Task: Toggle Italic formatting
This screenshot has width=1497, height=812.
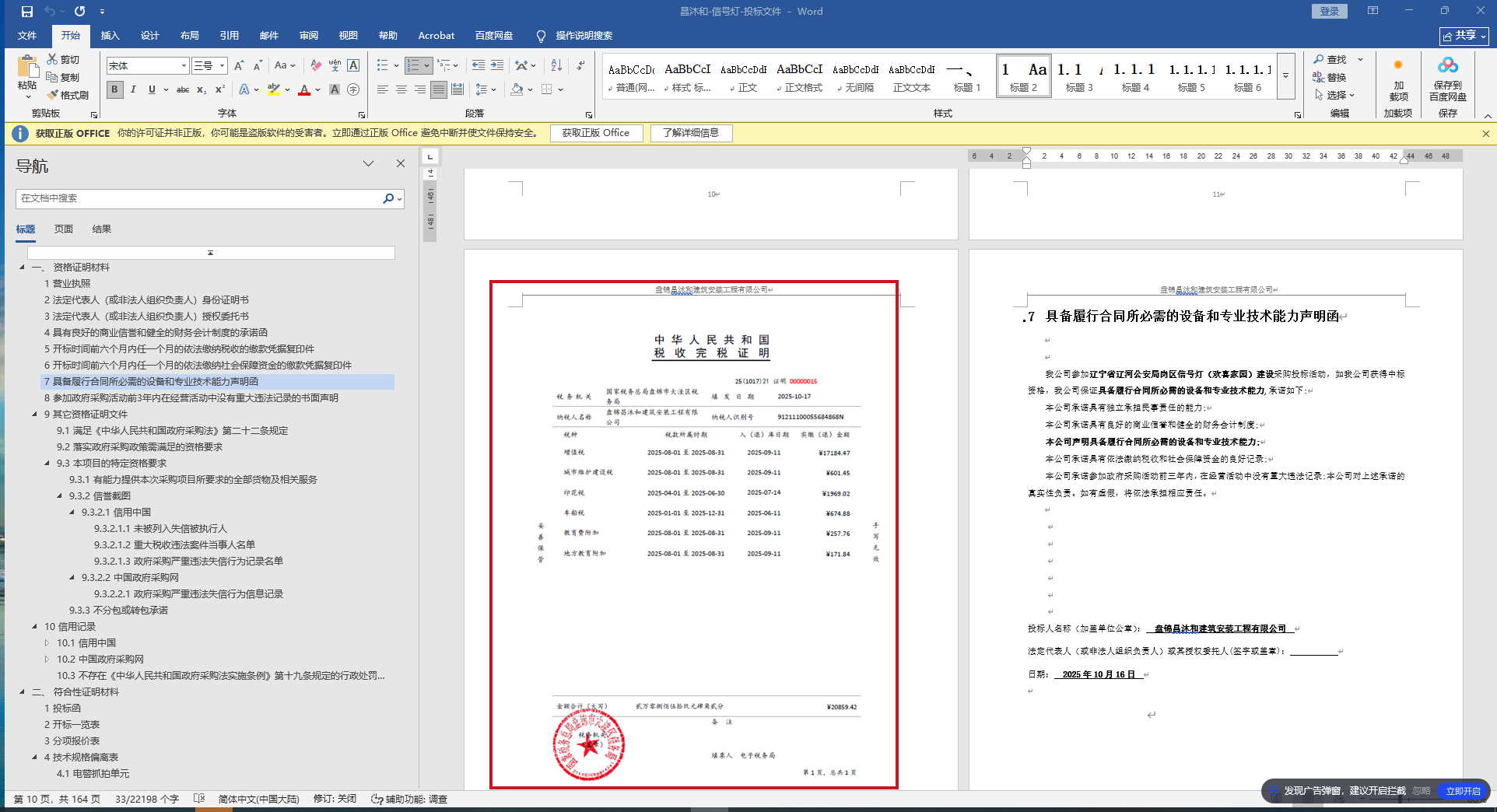Action: [133, 89]
